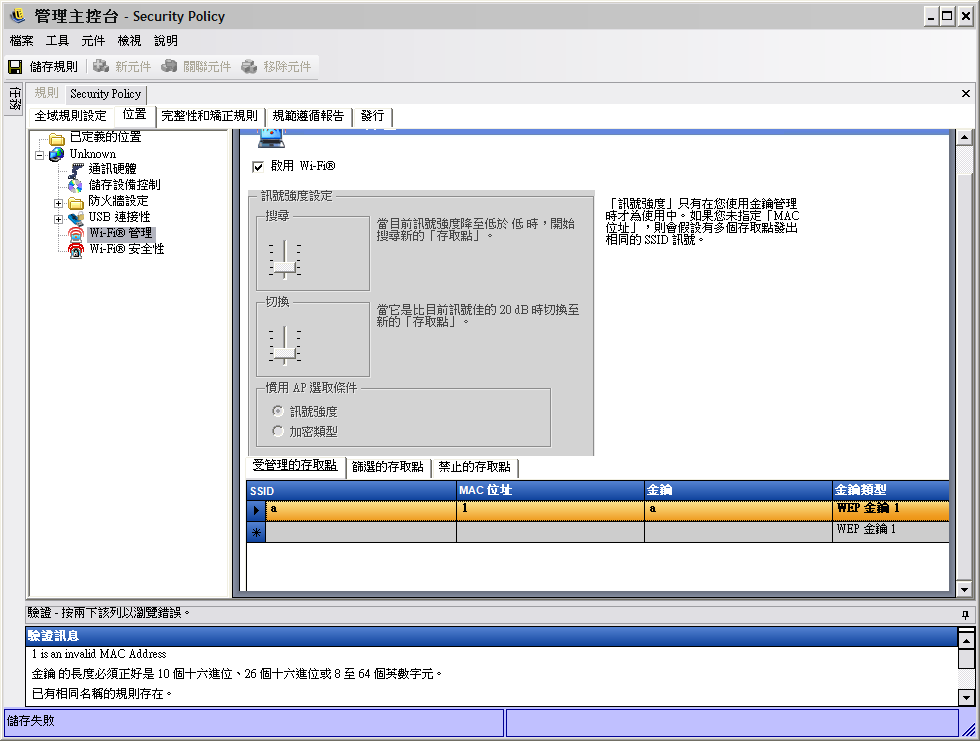
Task: Click the pin icon of validation panel
Action: point(966,614)
